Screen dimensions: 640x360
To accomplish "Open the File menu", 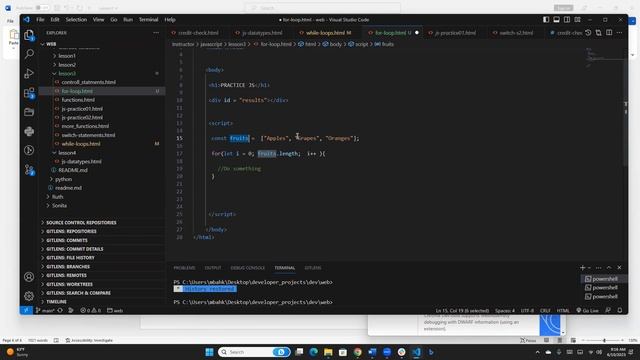I will (40, 20).
